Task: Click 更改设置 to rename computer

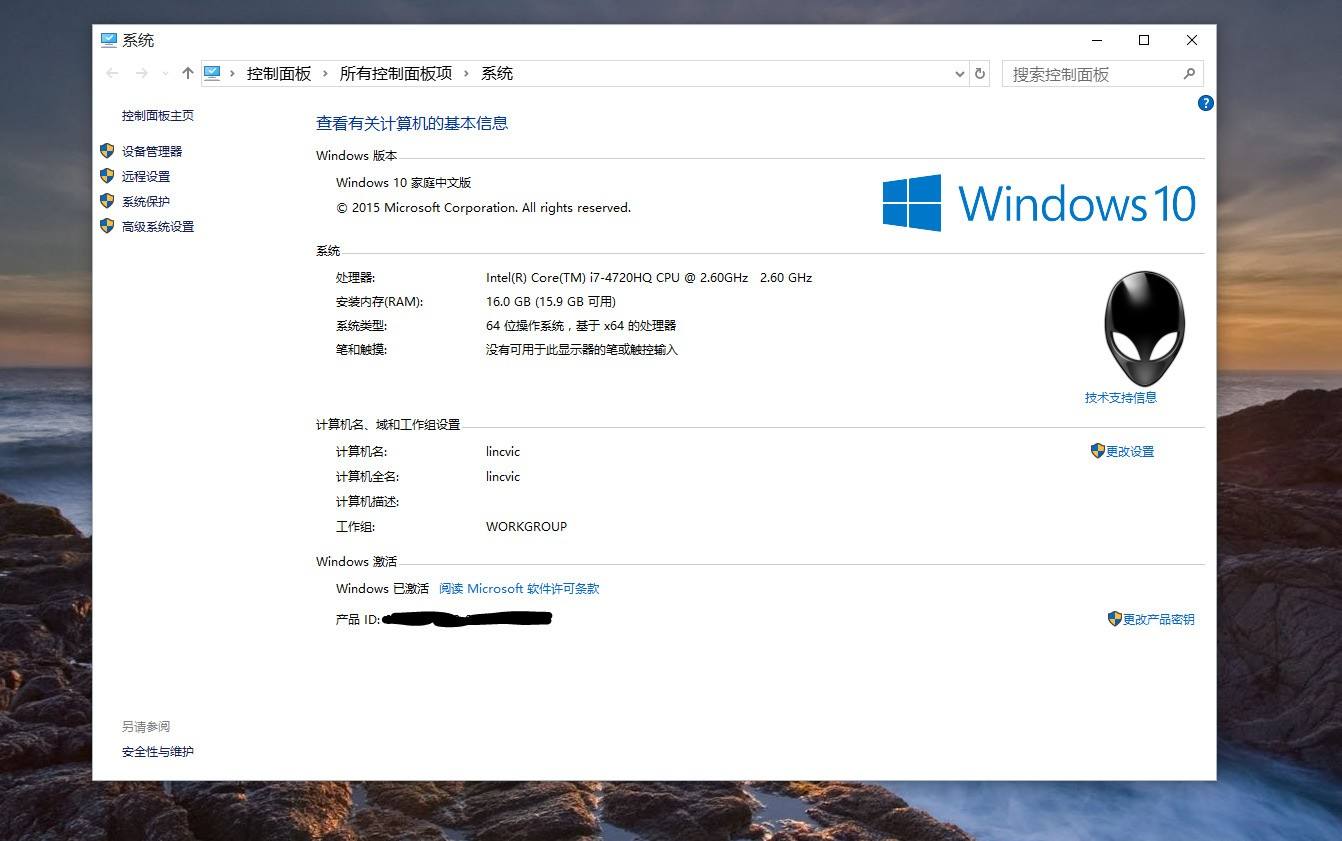Action: [1131, 452]
